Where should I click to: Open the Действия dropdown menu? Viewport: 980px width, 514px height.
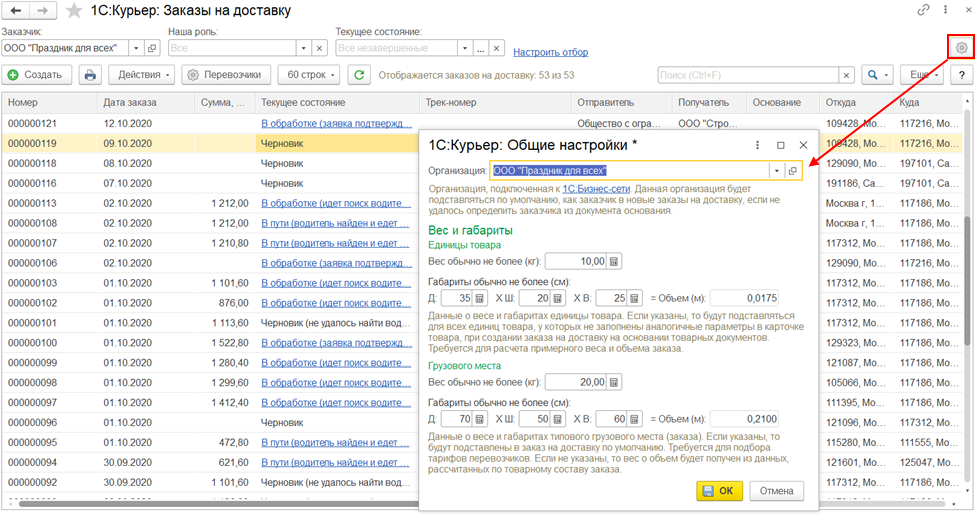click(144, 75)
